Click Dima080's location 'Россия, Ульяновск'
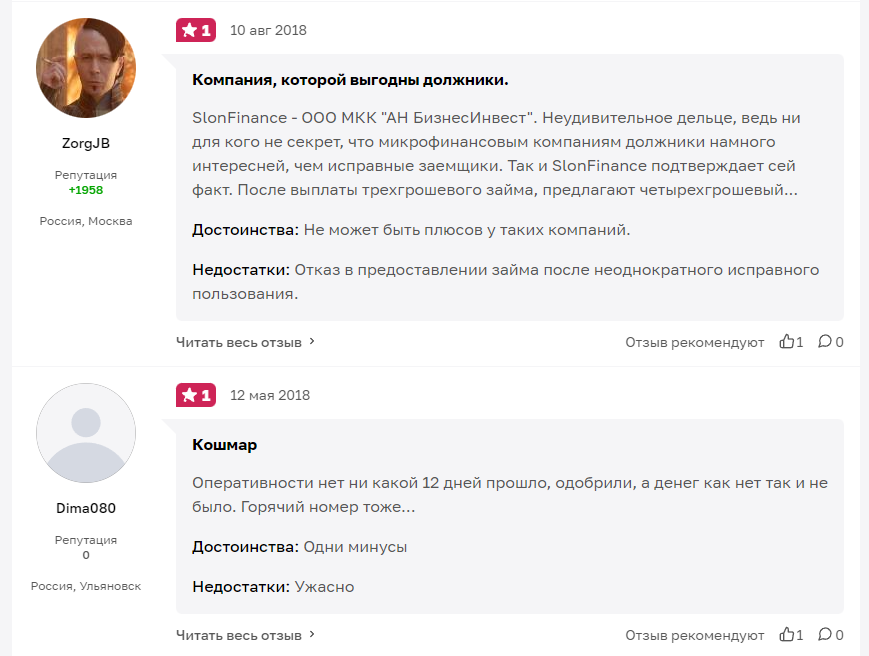This screenshot has height=656, width=869. point(86,586)
